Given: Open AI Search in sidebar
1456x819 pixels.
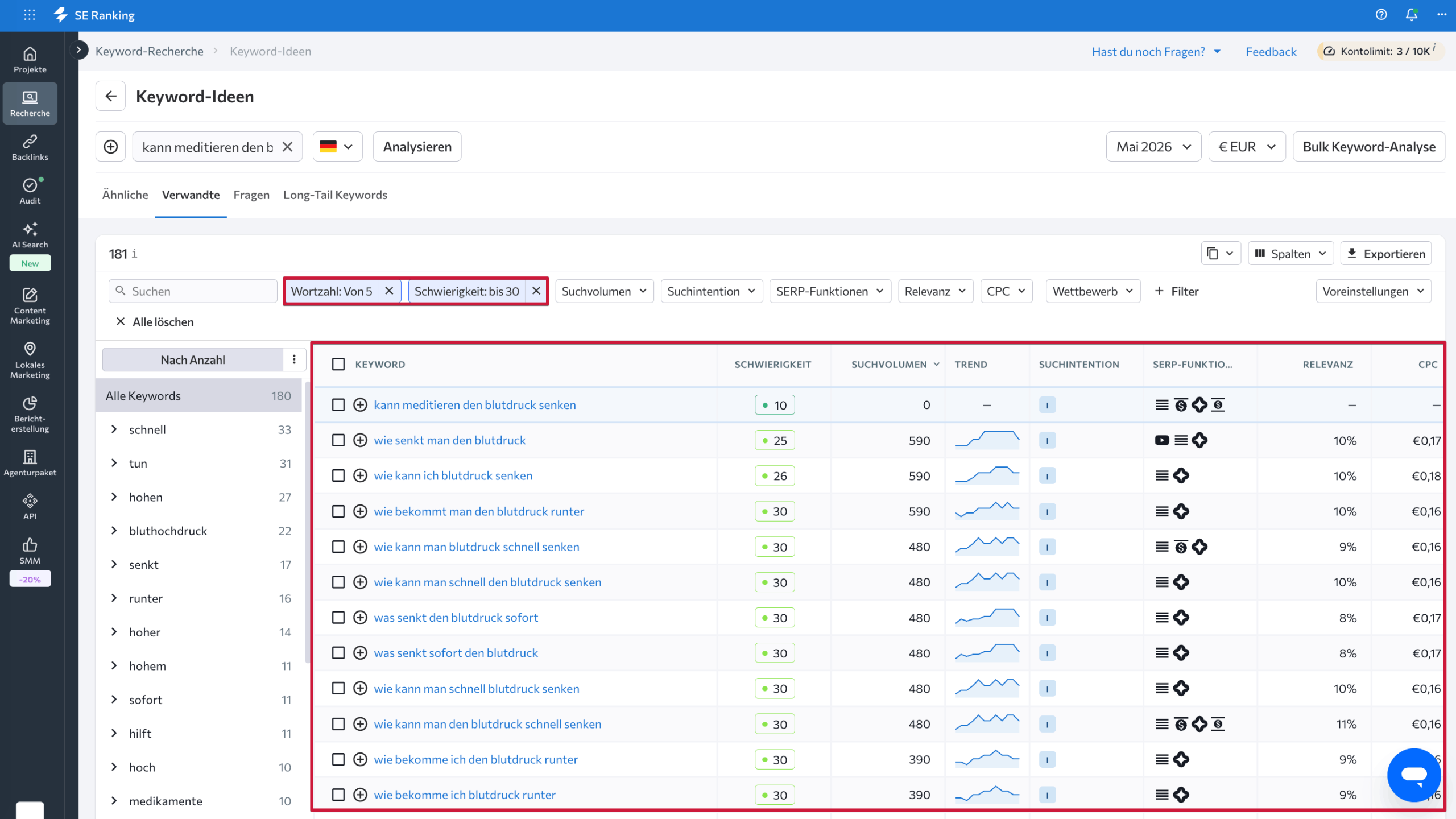Looking at the screenshot, I should pyautogui.click(x=30, y=235).
